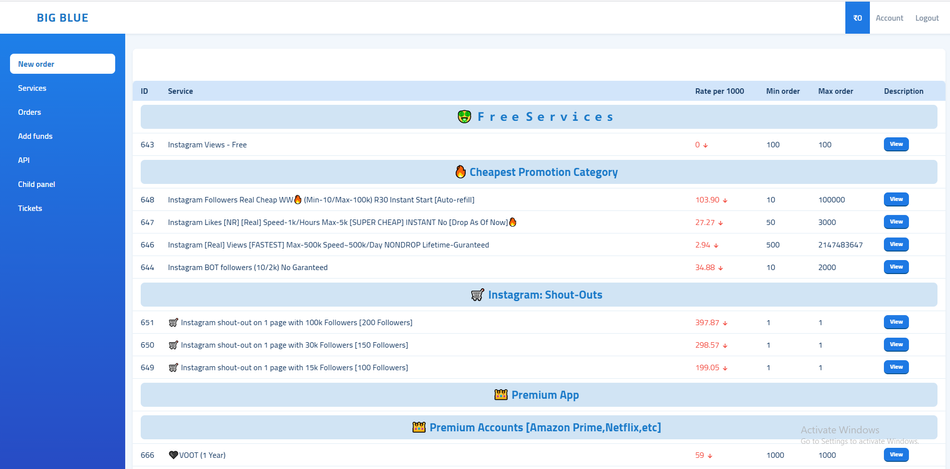Click the emoji icon beside Free Services heading
The image size is (950, 469).
464,117
